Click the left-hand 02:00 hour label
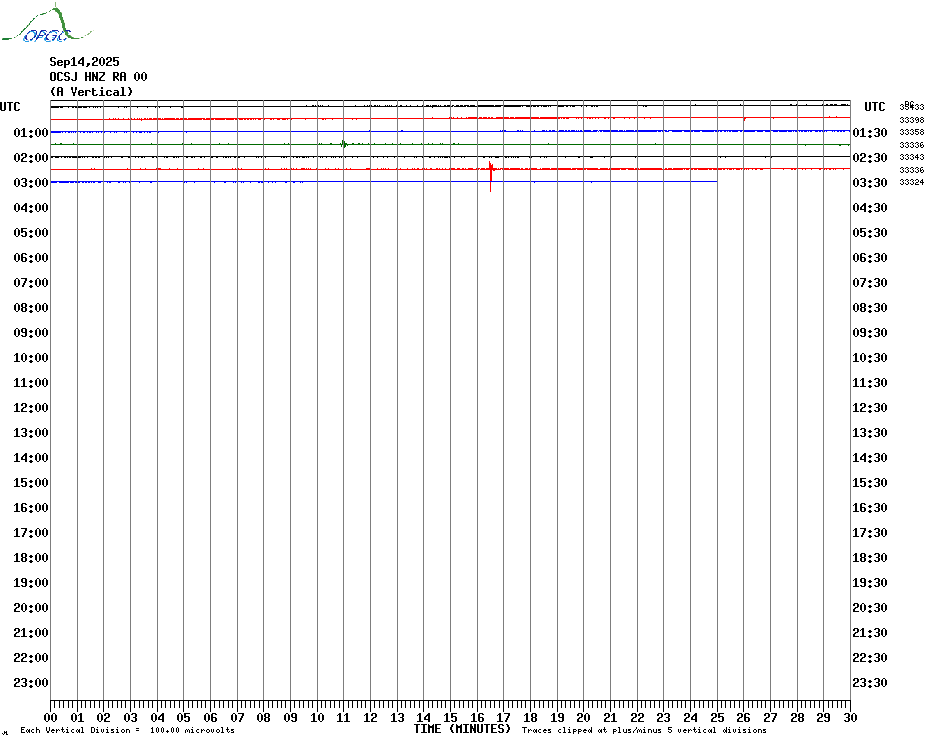The height and width of the screenshot is (744, 930). (x=31, y=157)
